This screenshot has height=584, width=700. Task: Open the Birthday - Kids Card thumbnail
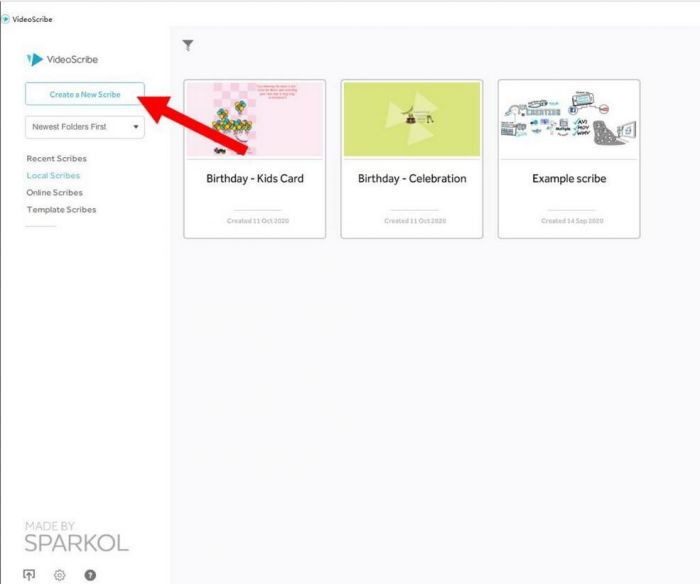254,119
